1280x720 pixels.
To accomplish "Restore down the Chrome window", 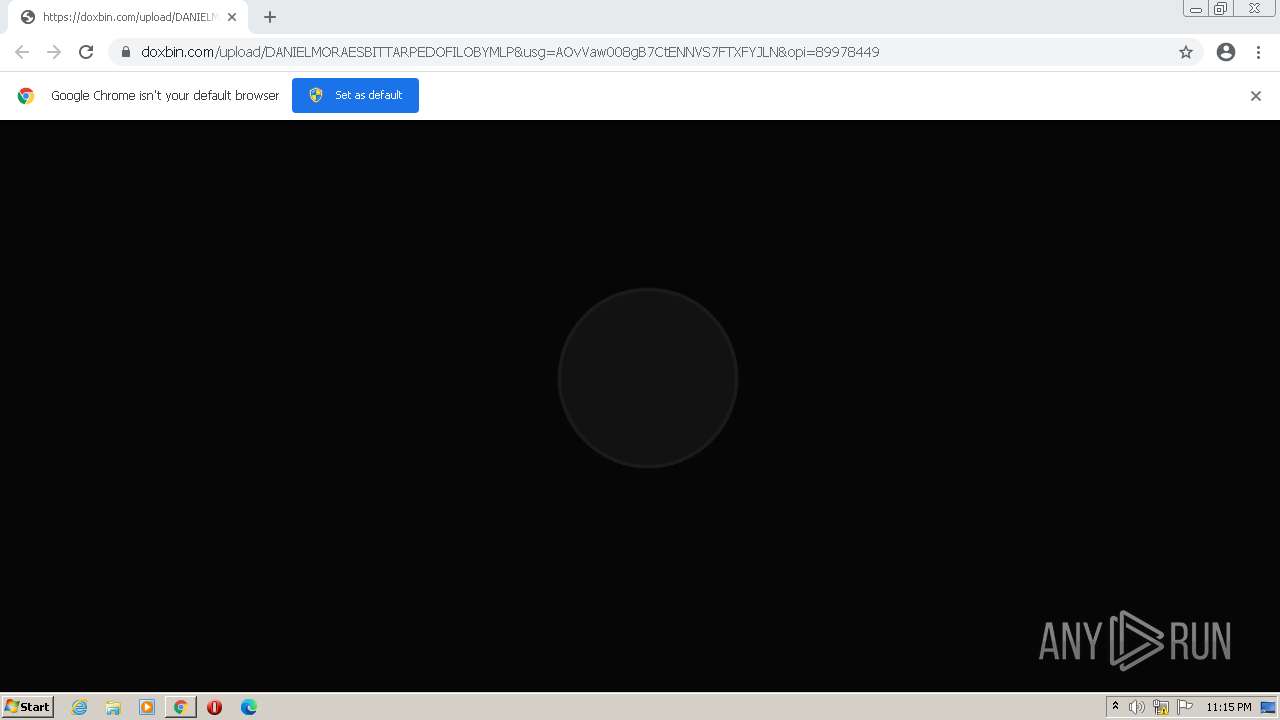I will coord(1220,9).
